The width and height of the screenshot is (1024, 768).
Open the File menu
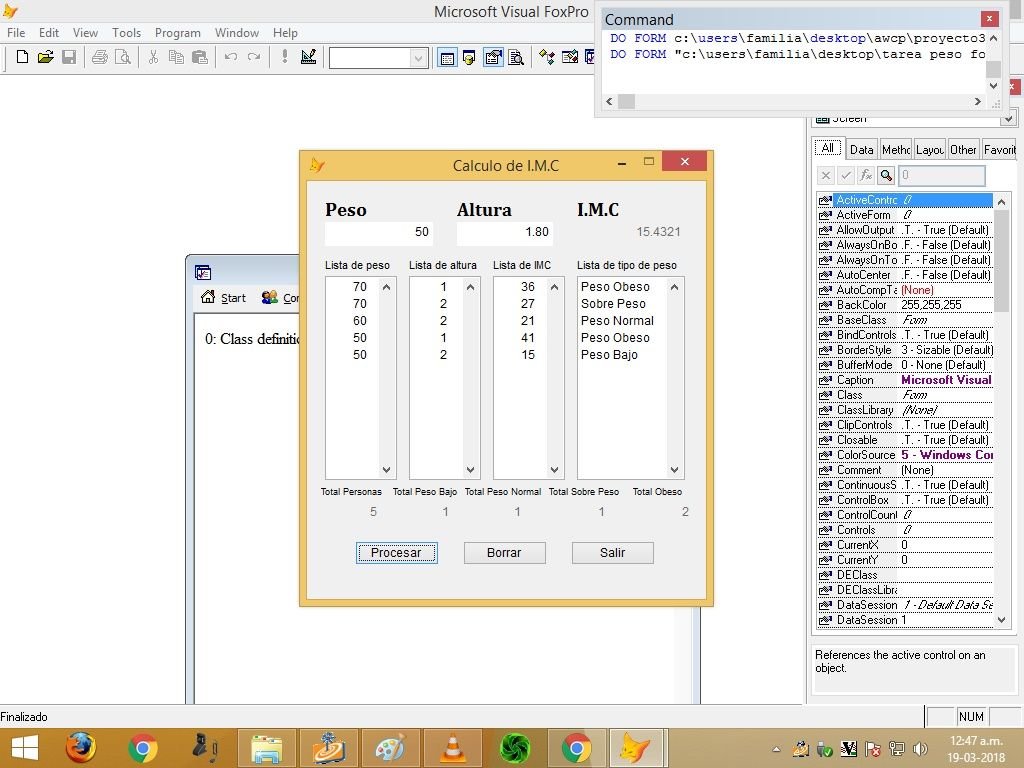tap(16, 33)
